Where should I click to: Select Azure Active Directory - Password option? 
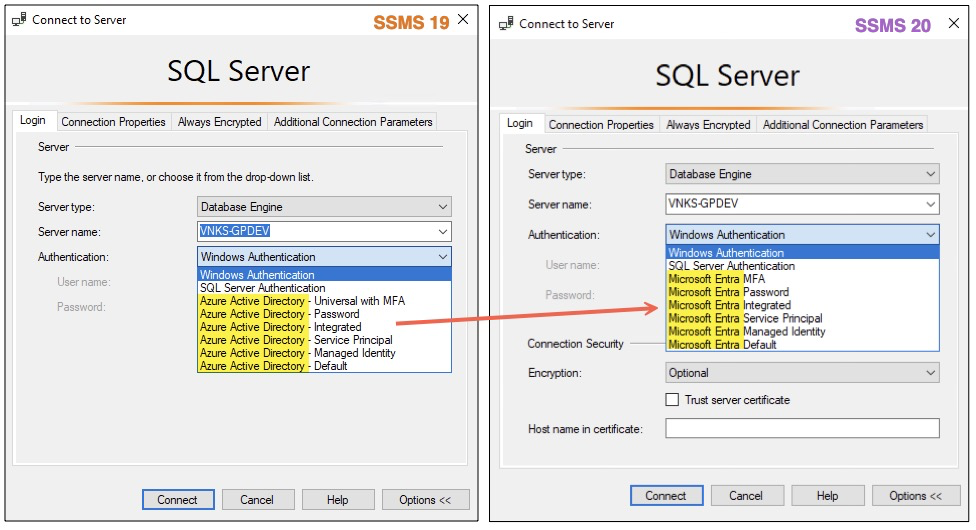click(x=324, y=314)
